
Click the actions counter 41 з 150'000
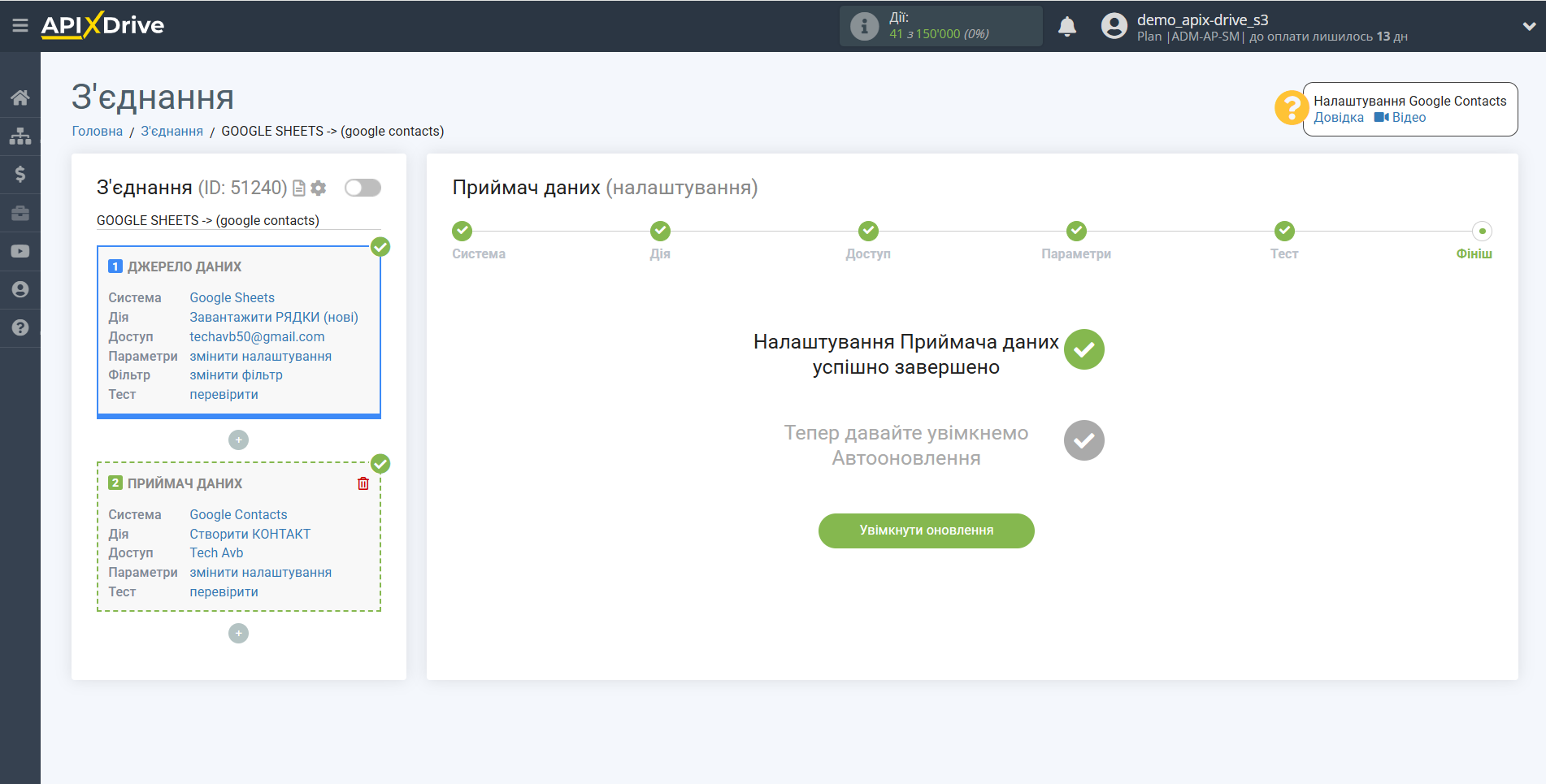coord(939,34)
